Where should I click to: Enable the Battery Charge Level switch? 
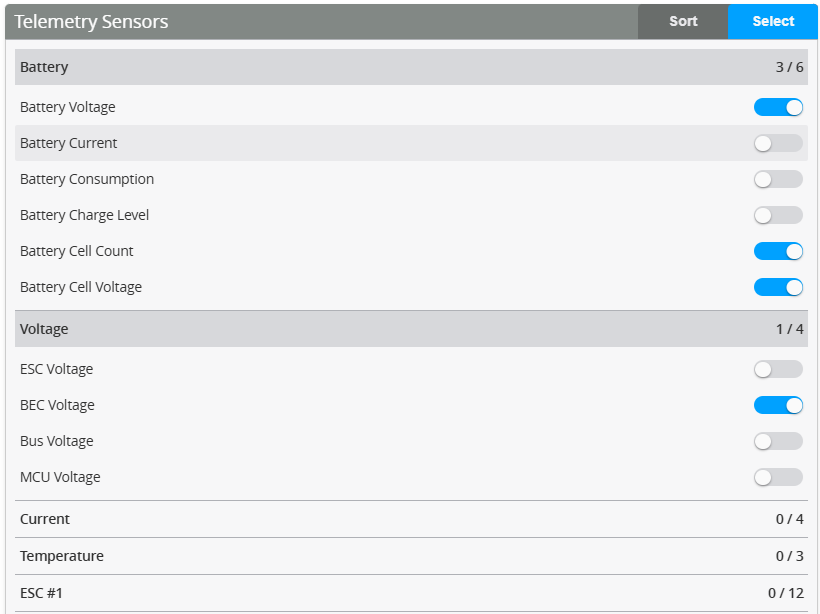click(778, 215)
